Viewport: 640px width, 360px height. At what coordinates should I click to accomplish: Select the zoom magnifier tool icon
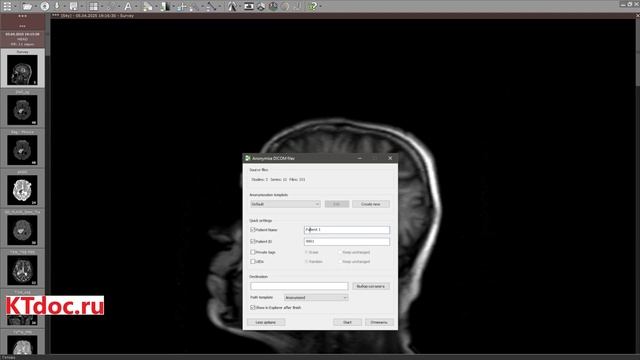tap(194, 6)
